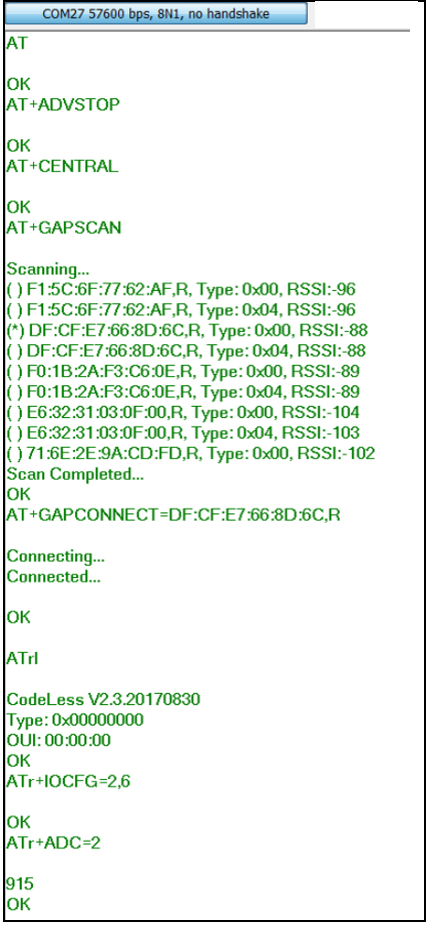Click the Connected... status line
This screenshot has height=927, width=432.
tap(53, 577)
